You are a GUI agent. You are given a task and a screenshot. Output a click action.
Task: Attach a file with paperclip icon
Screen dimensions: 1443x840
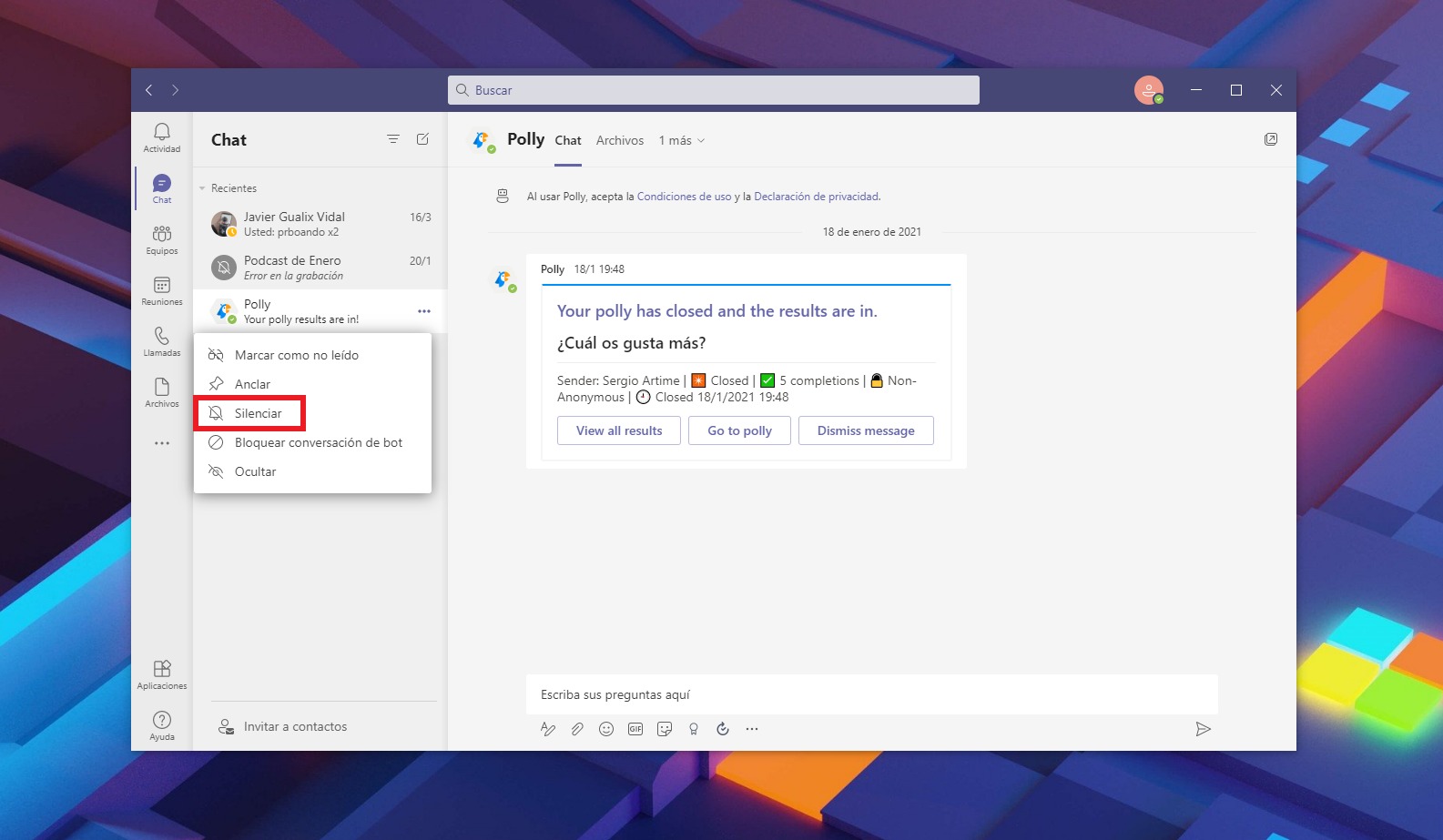pos(577,729)
